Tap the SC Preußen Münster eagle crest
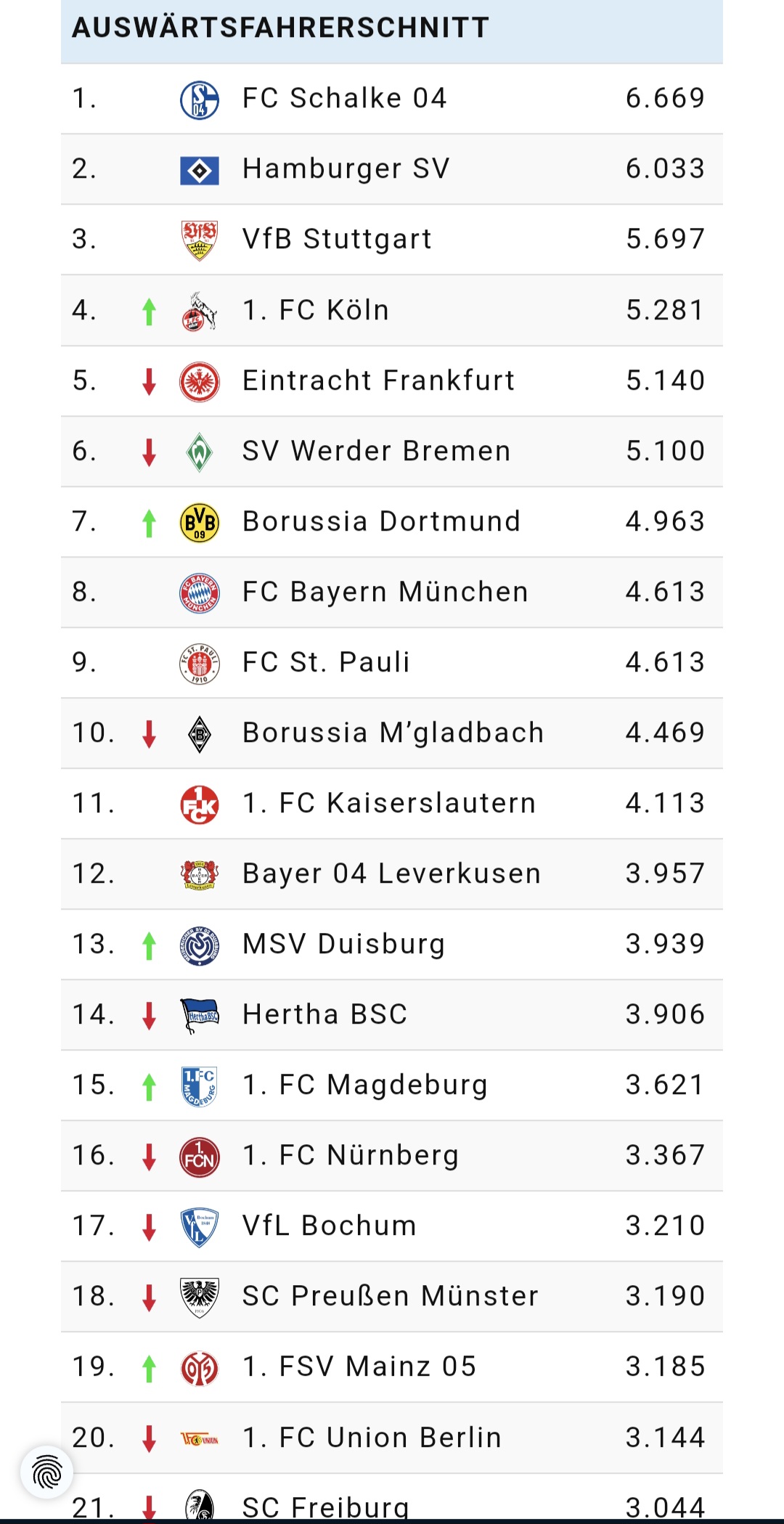Screen dimensions: 784x1524 coord(199,1297)
